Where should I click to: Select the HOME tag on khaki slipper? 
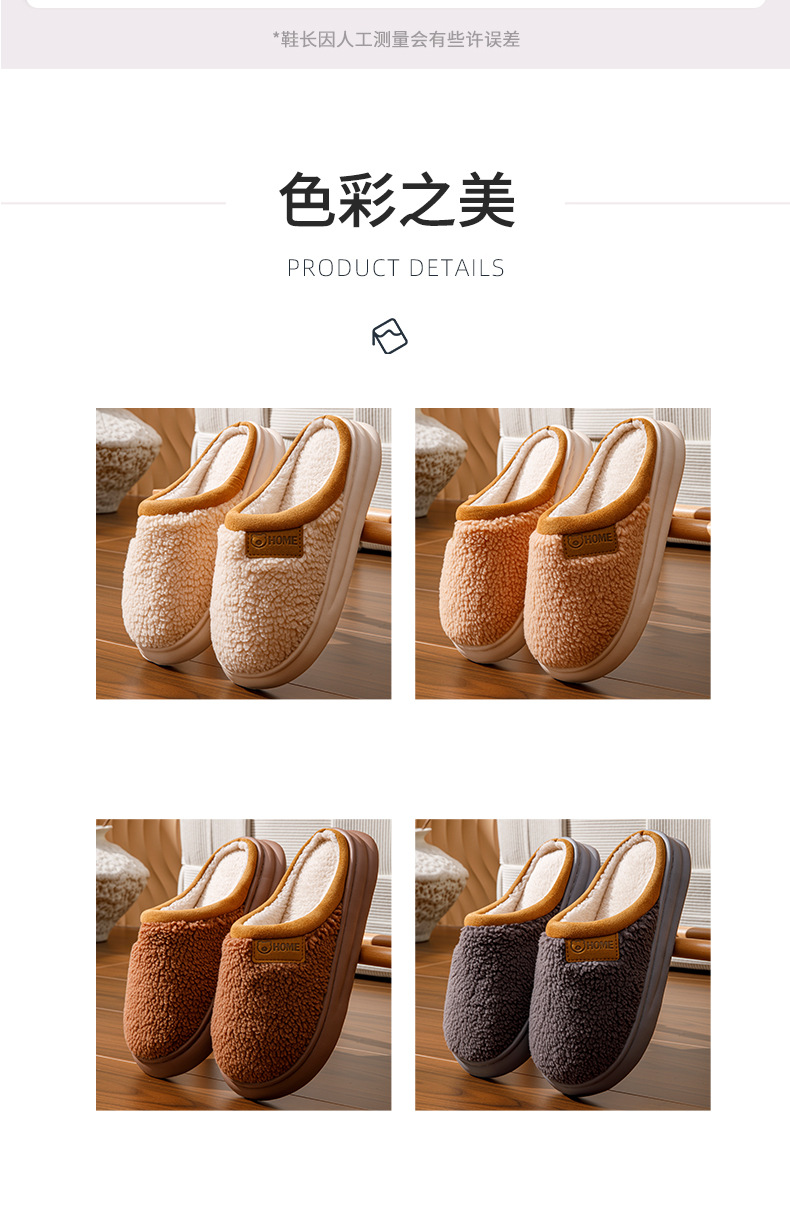pyautogui.click(x=590, y=540)
